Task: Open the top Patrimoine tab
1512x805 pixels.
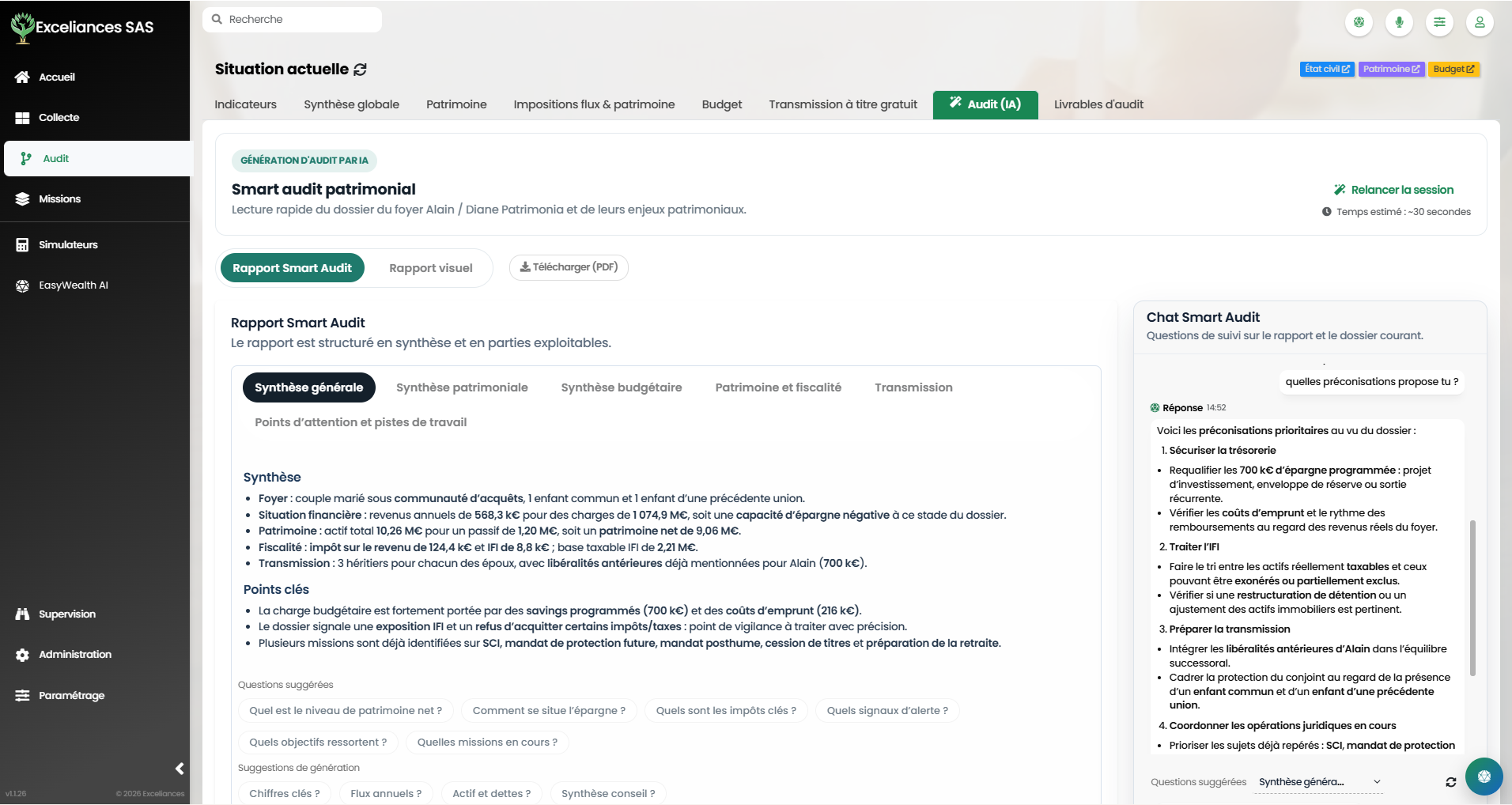Action: tap(456, 104)
